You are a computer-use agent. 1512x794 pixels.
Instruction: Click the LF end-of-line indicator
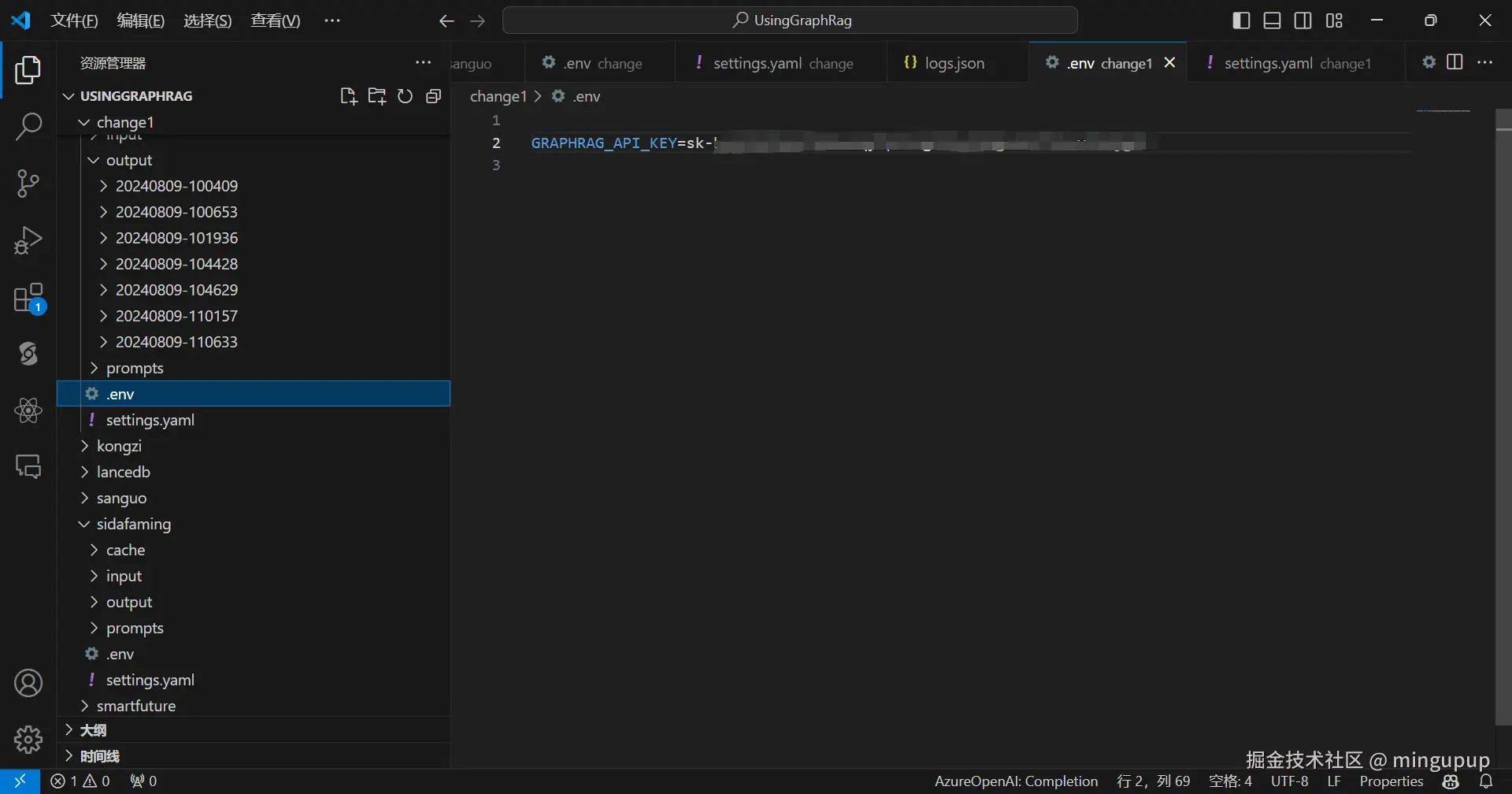(x=1334, y=781)
